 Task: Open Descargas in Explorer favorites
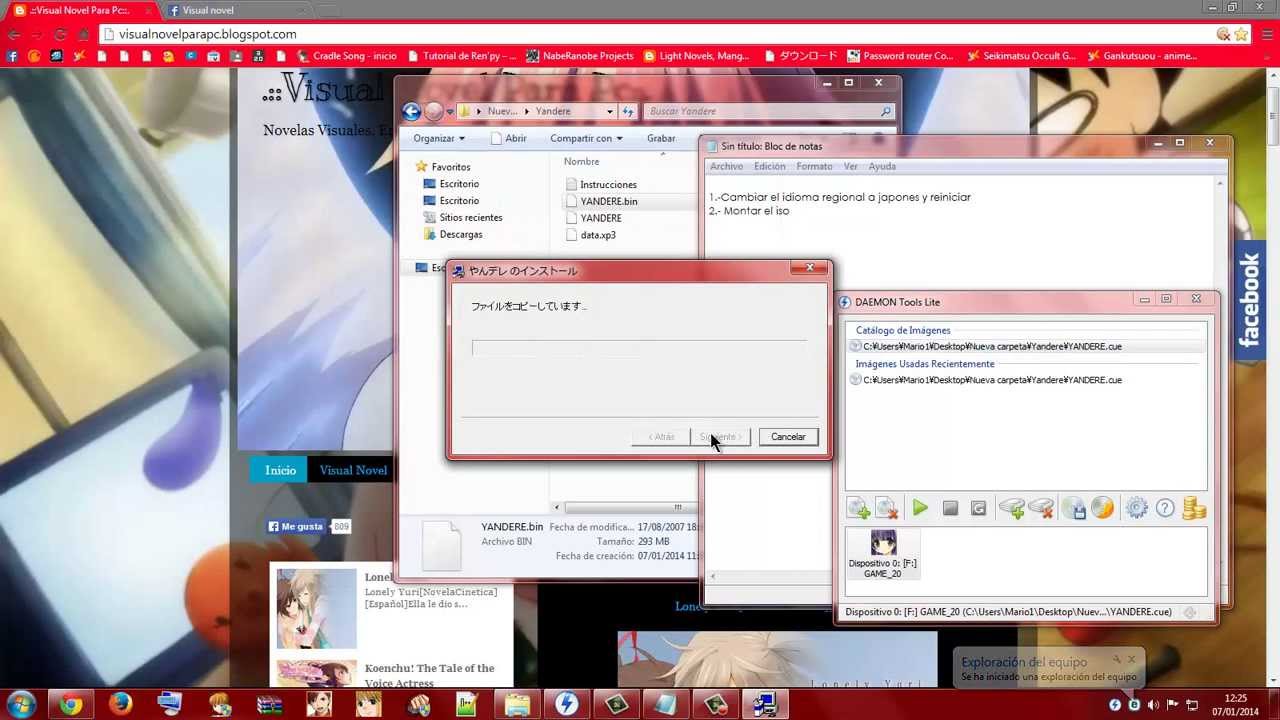(x=460, y=234)
